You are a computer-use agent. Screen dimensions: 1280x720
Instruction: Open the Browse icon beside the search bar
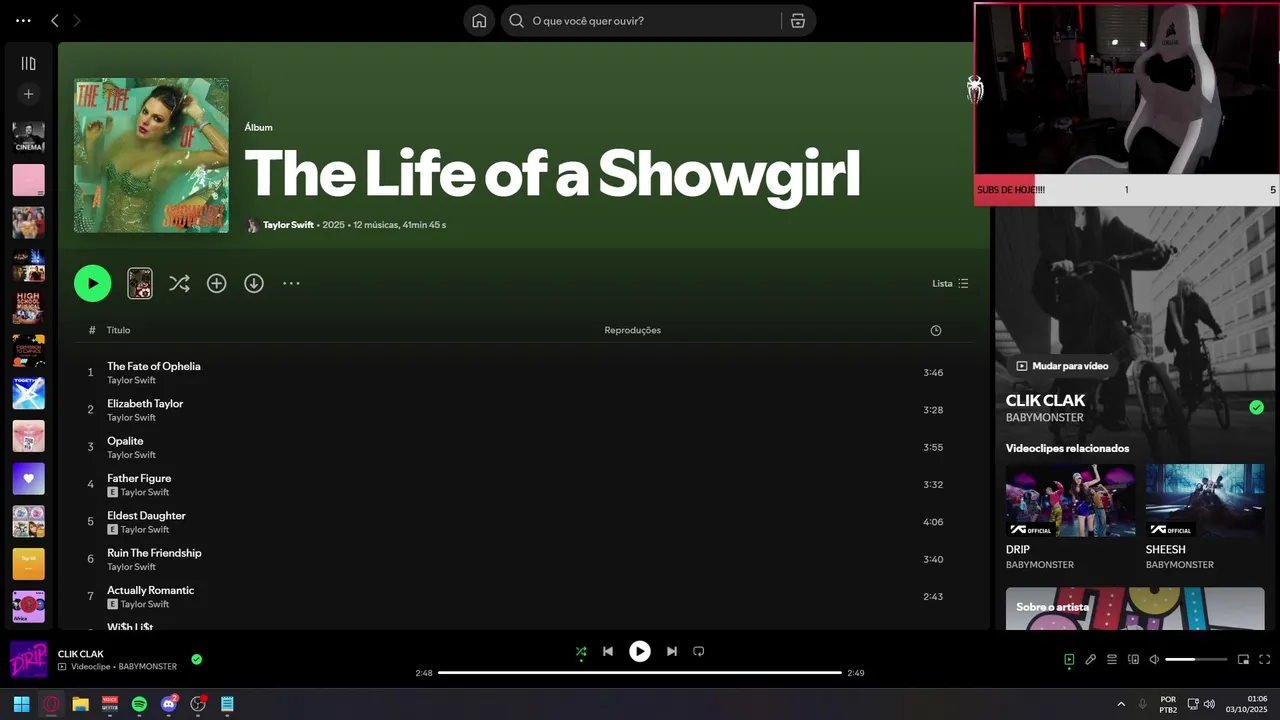click(797, 21)
